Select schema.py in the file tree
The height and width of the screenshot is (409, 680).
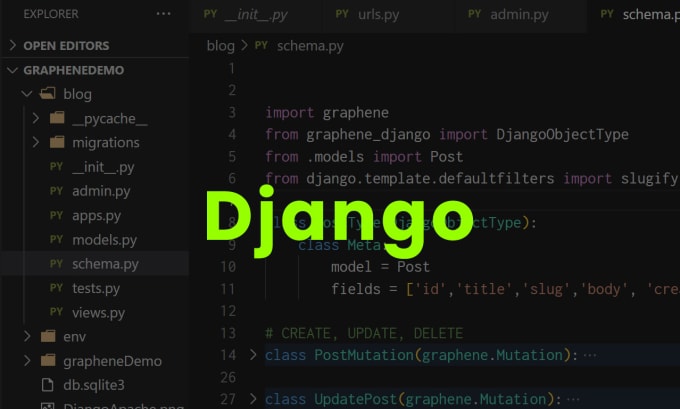[x=105, y=264]
